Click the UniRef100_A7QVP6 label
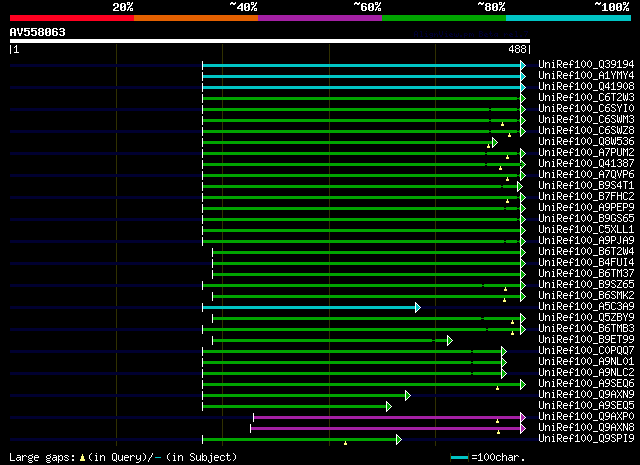This screenshot has width=640, height=465. [586, 175]
